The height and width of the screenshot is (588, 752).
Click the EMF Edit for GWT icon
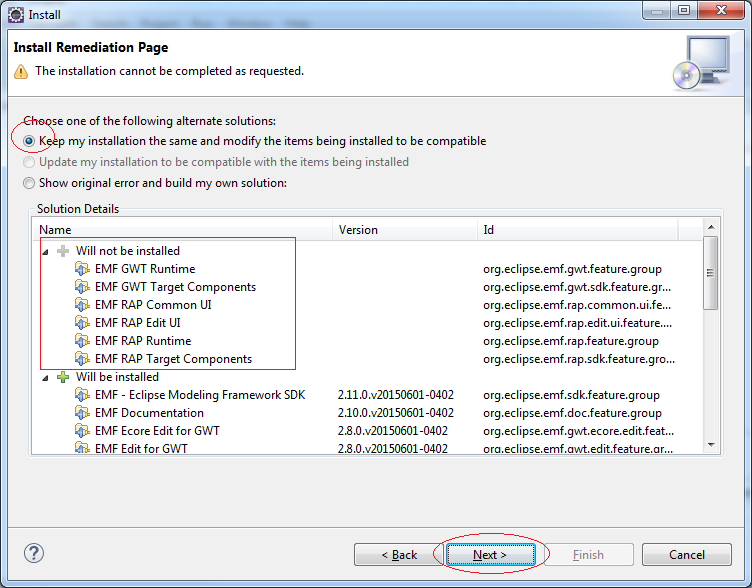point(82,448)
